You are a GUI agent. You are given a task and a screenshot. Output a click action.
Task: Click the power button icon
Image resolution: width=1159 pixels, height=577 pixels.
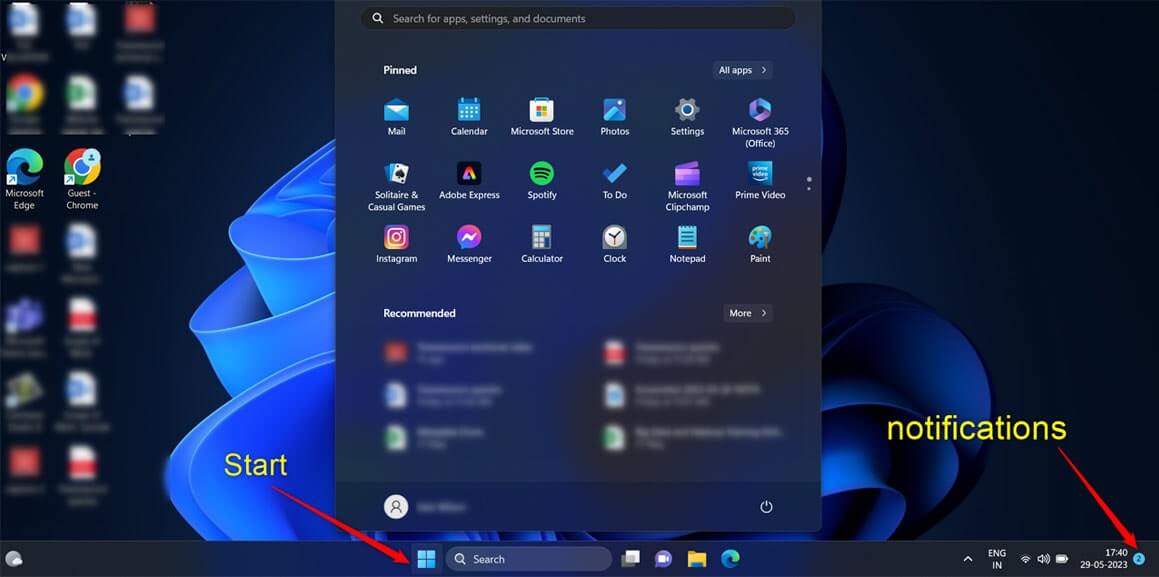tap(767, 507)
